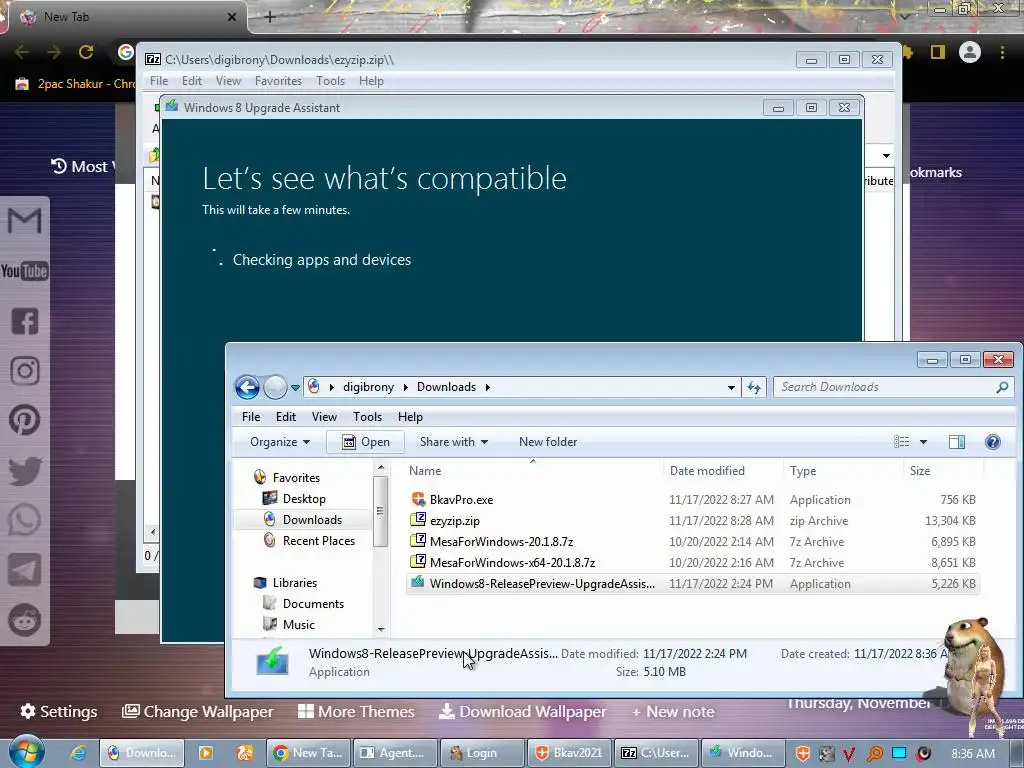Click the Windows Start orb
Image resolution: width=1024 pixels, height=768 pixels.
coord(26,751)
